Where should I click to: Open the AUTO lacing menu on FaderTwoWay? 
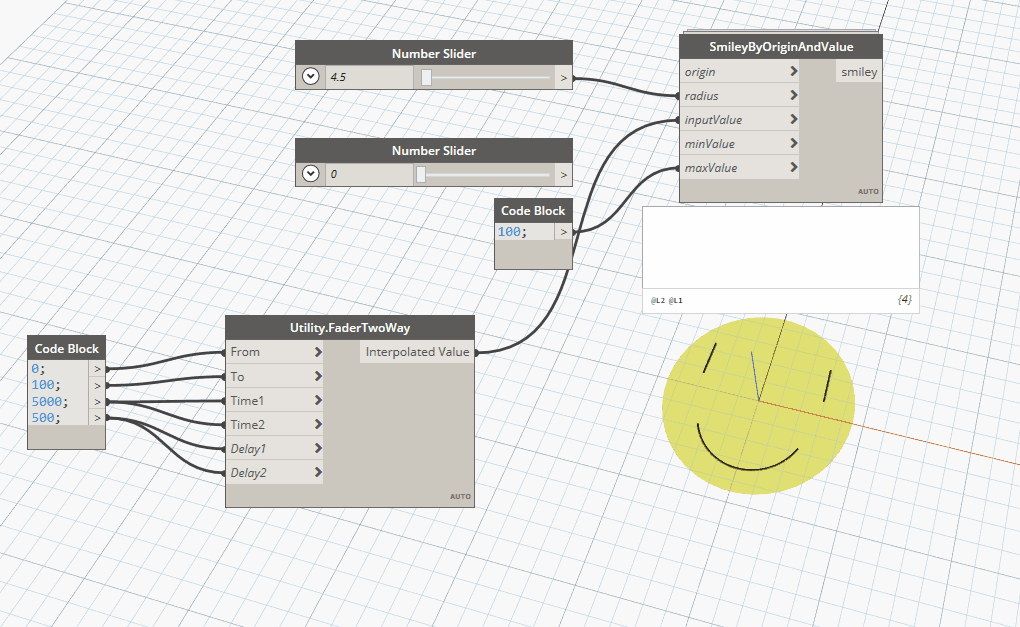(460, 496)
